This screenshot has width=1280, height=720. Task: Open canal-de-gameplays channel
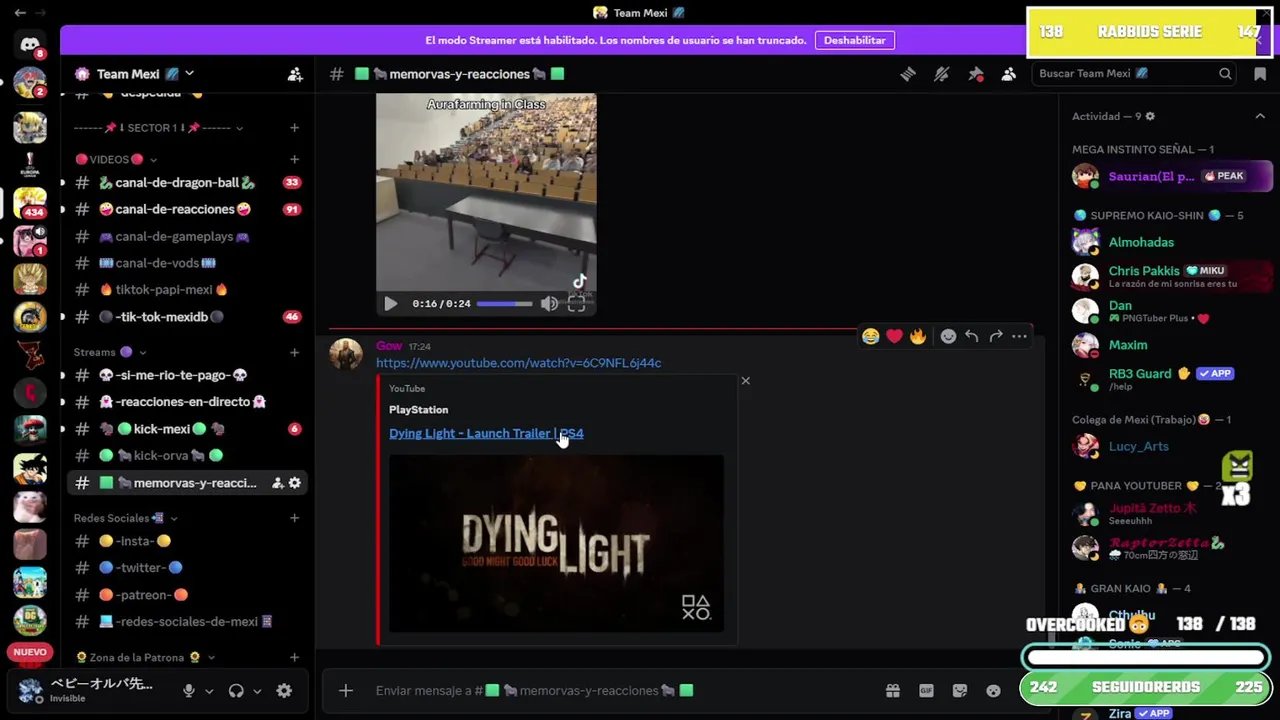click(187, 236)
